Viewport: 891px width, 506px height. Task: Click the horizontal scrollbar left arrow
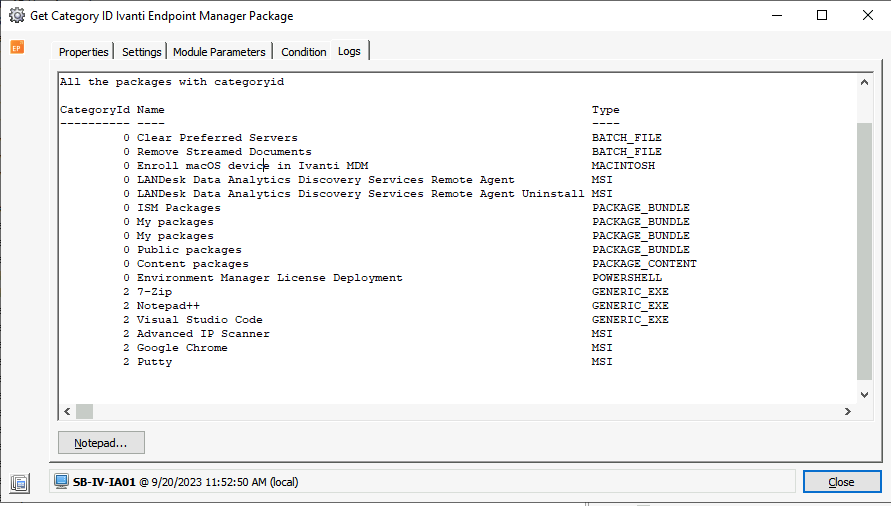67,411
